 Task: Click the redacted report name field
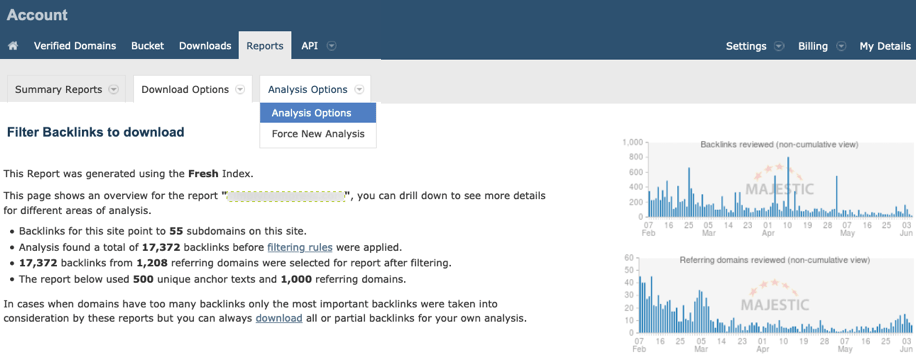(286, 196)
